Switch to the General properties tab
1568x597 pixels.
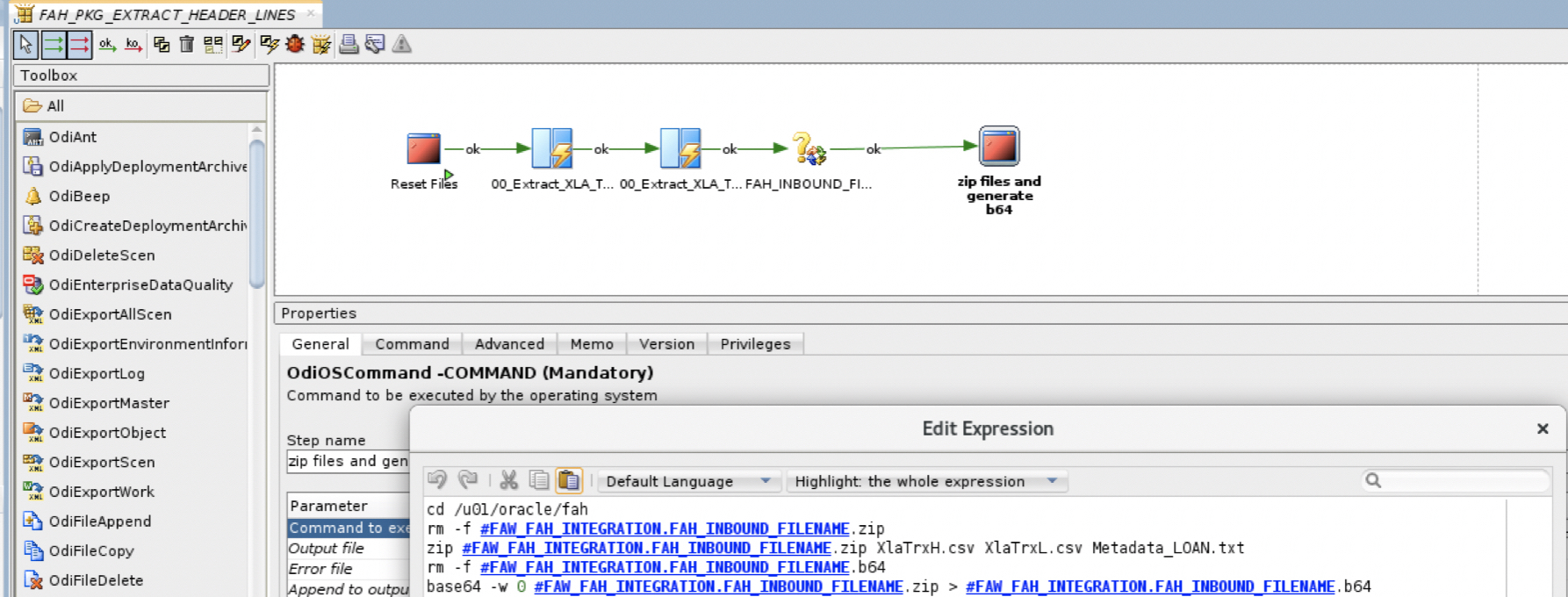(320, 344)
